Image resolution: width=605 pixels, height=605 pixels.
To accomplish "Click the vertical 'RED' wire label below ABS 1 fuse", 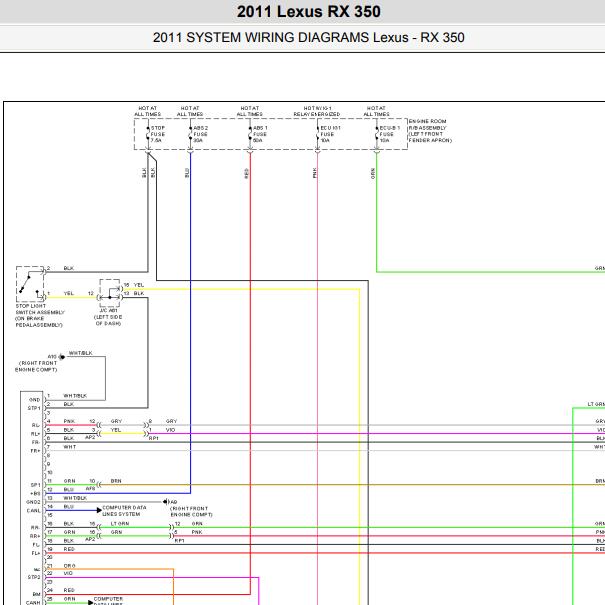I will pyautogui.click(x=246, y=173).
